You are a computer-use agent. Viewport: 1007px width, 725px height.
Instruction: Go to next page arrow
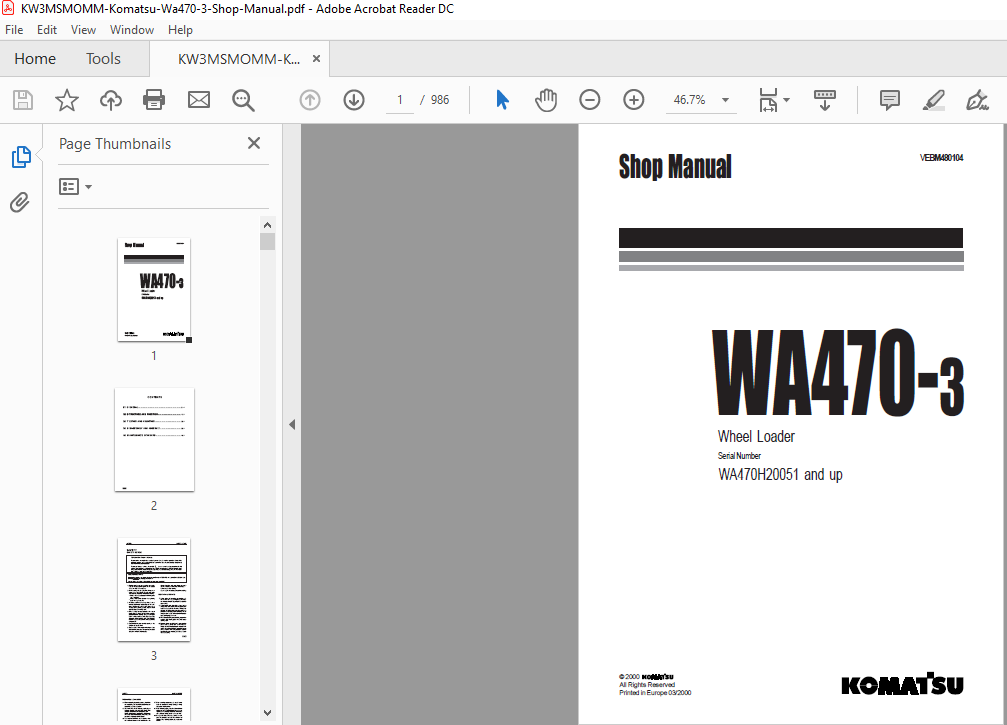[354, 100]
